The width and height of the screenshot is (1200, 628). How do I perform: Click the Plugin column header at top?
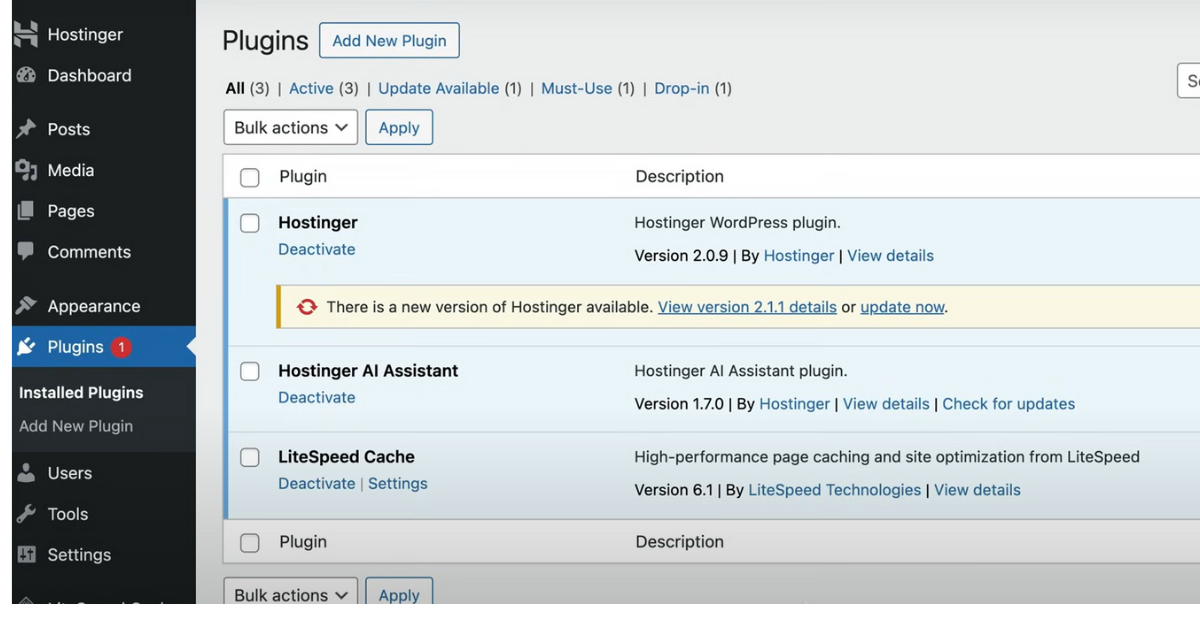click(x=303, y=176)
